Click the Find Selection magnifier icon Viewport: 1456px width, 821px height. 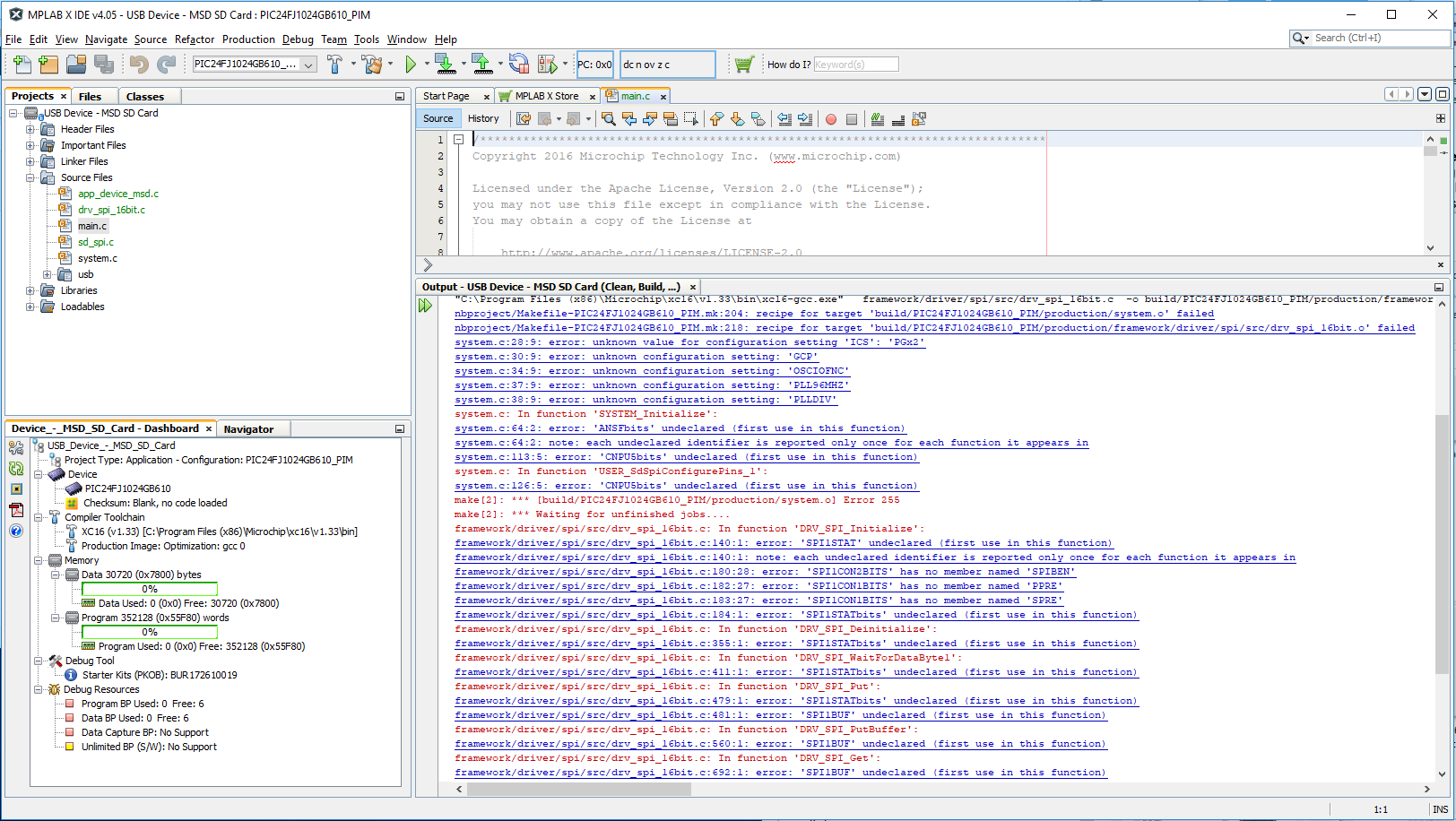coord(609,118)
